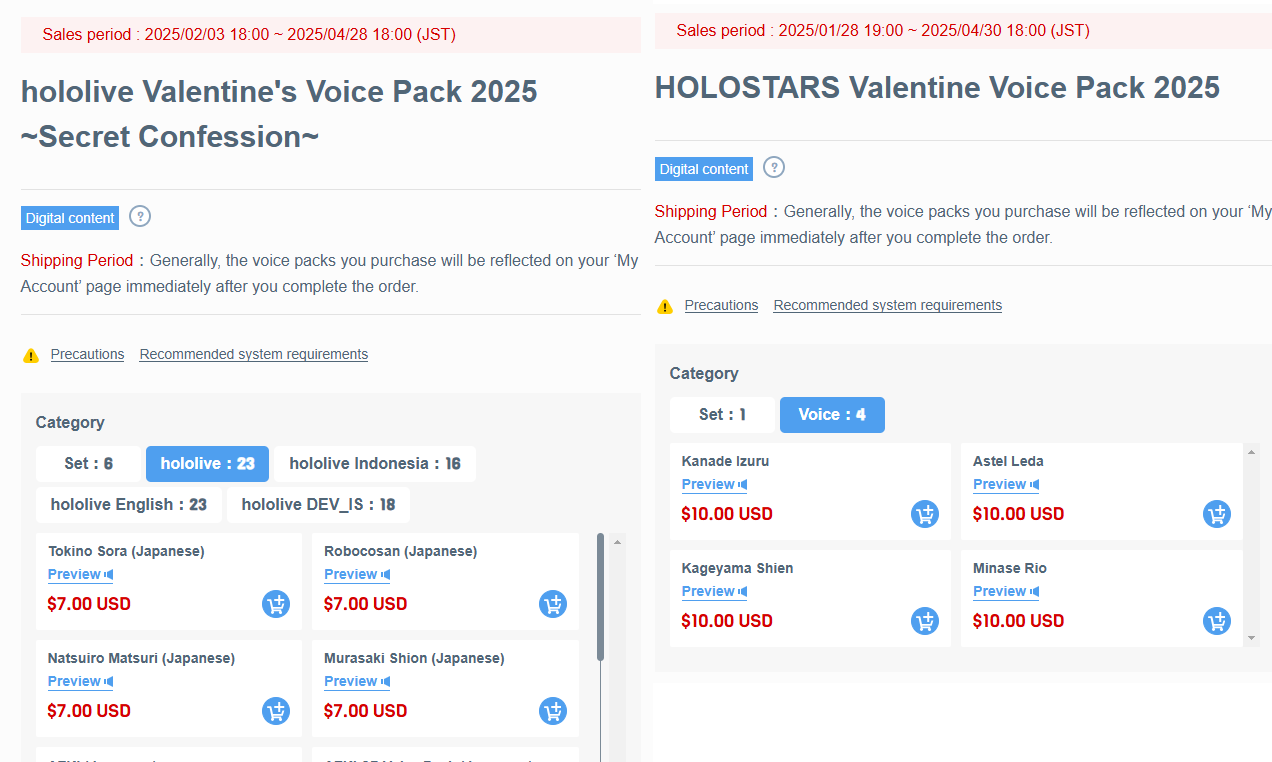Viewport: 1272px width, 762px height.
Task: Click hololive product list scrollbar thumb
Action: click(600, 596)
